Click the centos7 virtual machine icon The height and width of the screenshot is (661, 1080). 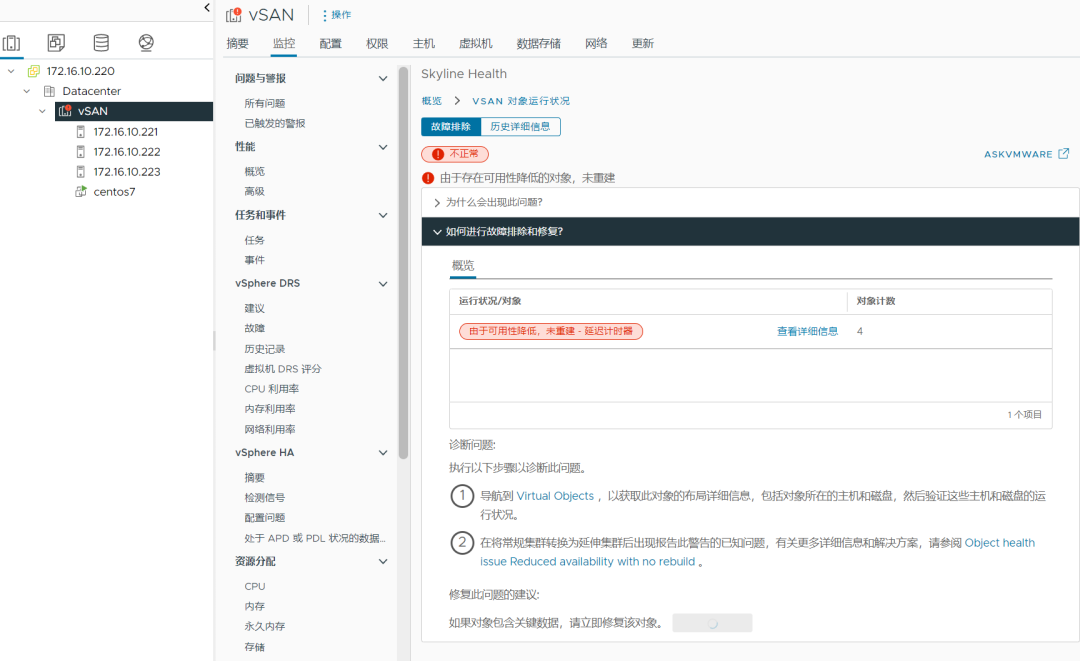81,191
